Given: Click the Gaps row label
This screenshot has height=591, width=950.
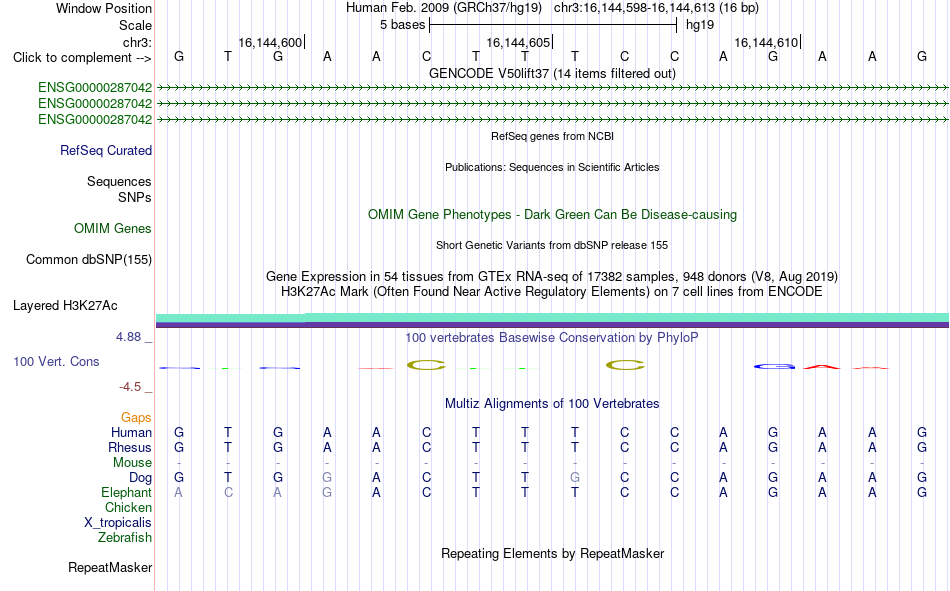Looking at the screenshot, I should pos(136,417).
